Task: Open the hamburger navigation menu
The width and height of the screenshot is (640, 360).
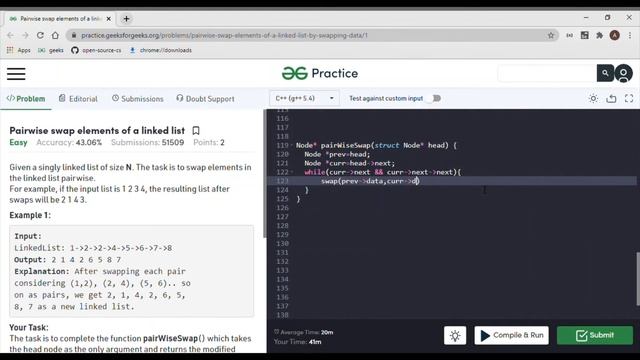Action: point(16,74)
